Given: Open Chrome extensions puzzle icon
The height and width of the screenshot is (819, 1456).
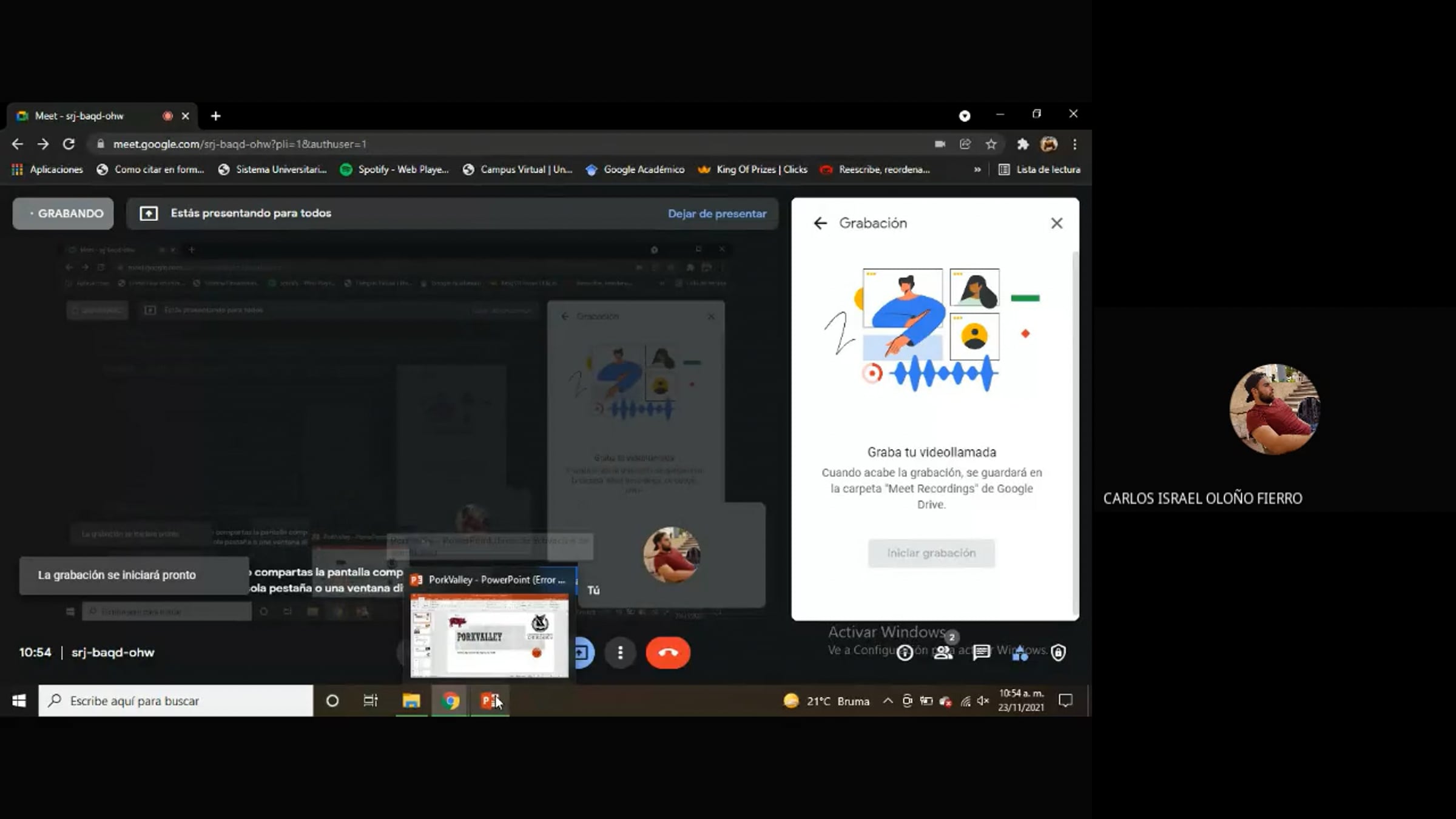Looking at the screenshot, I should (x=1023, y=144).
